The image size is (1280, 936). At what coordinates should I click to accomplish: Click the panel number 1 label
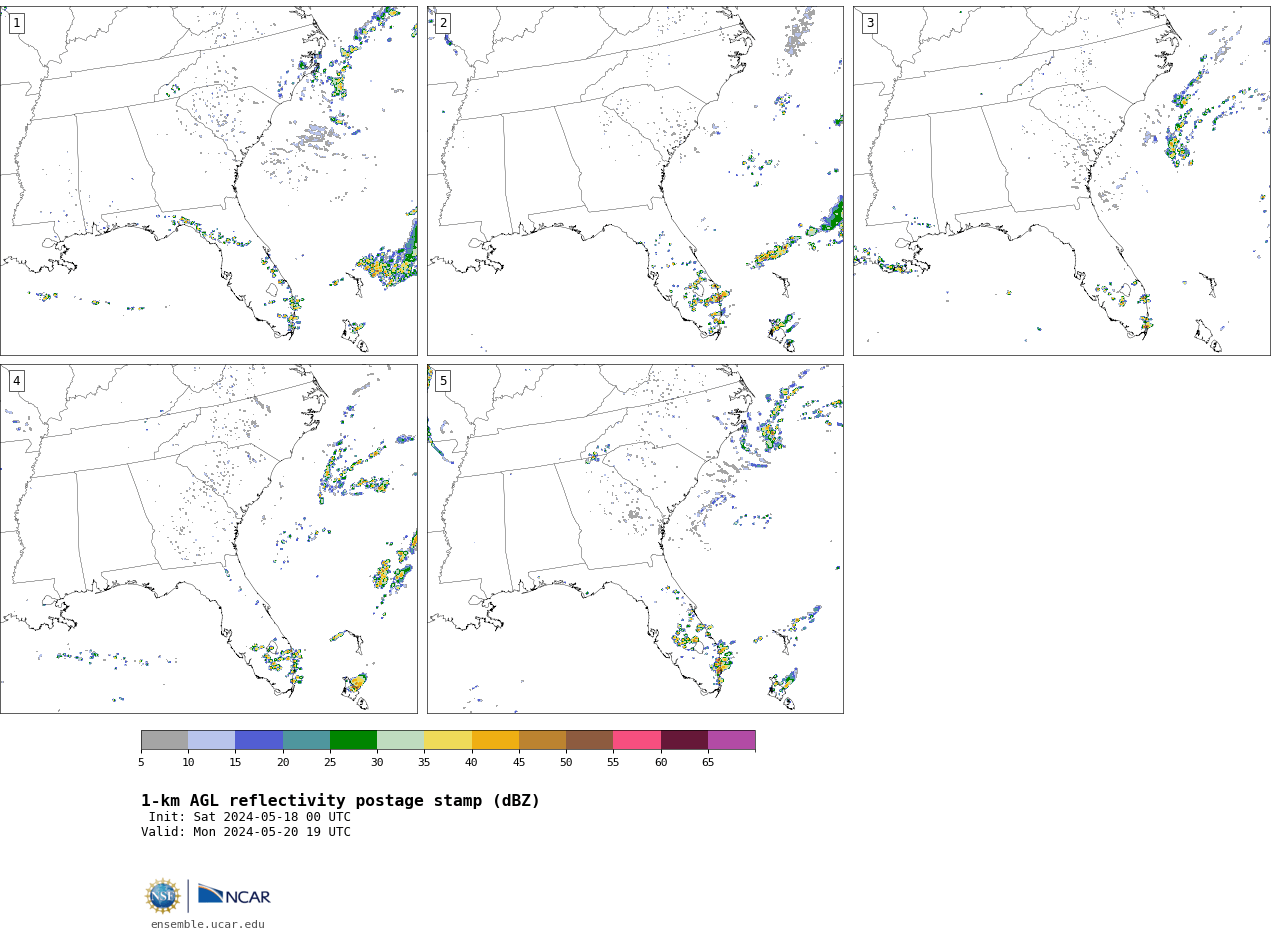coord(17,23)
